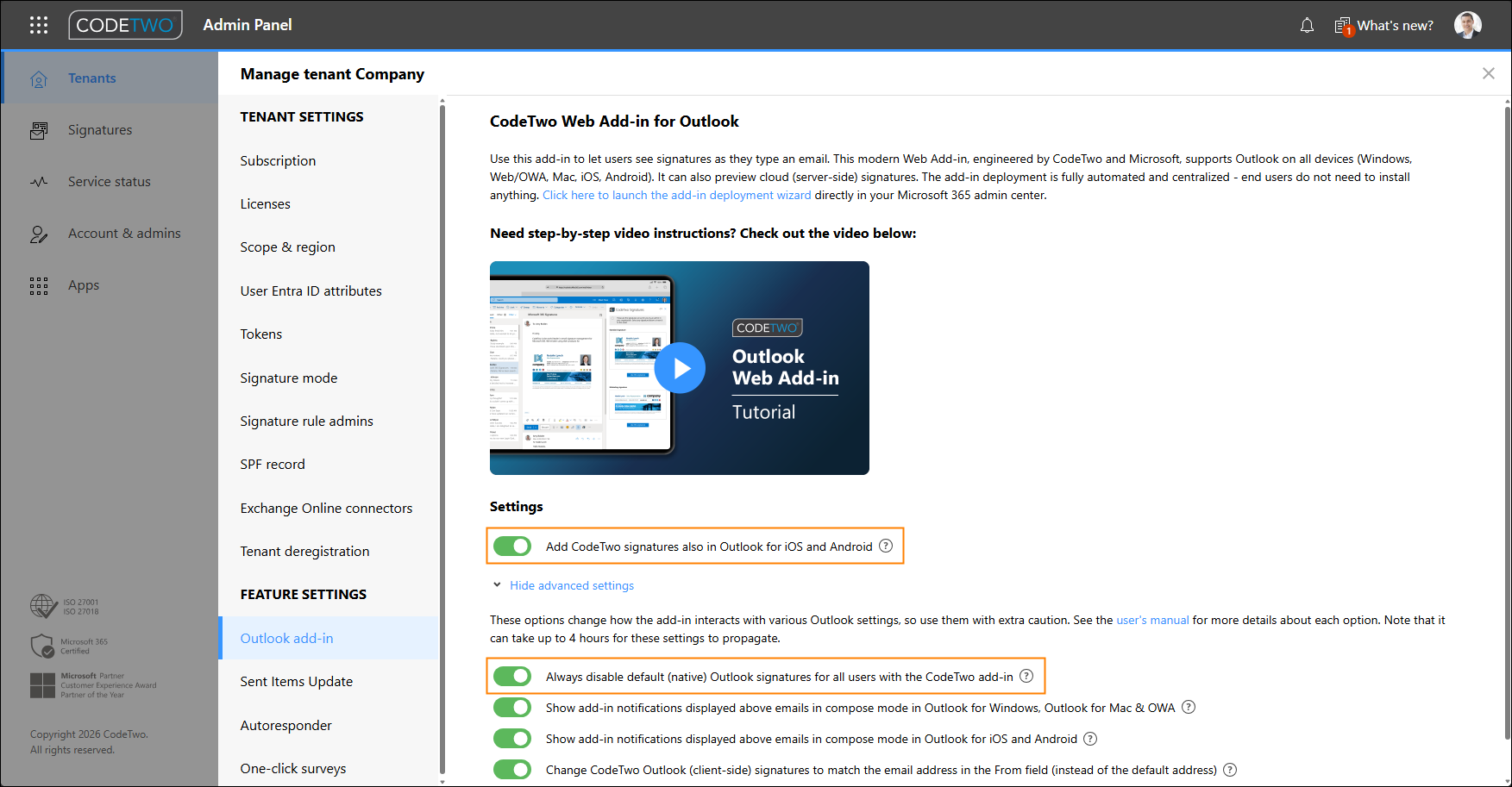Viewport: 1512px width, 787px height.
Task: Toggle add-in notifications for iOS and Android
Action: click(x=512, y=738)
